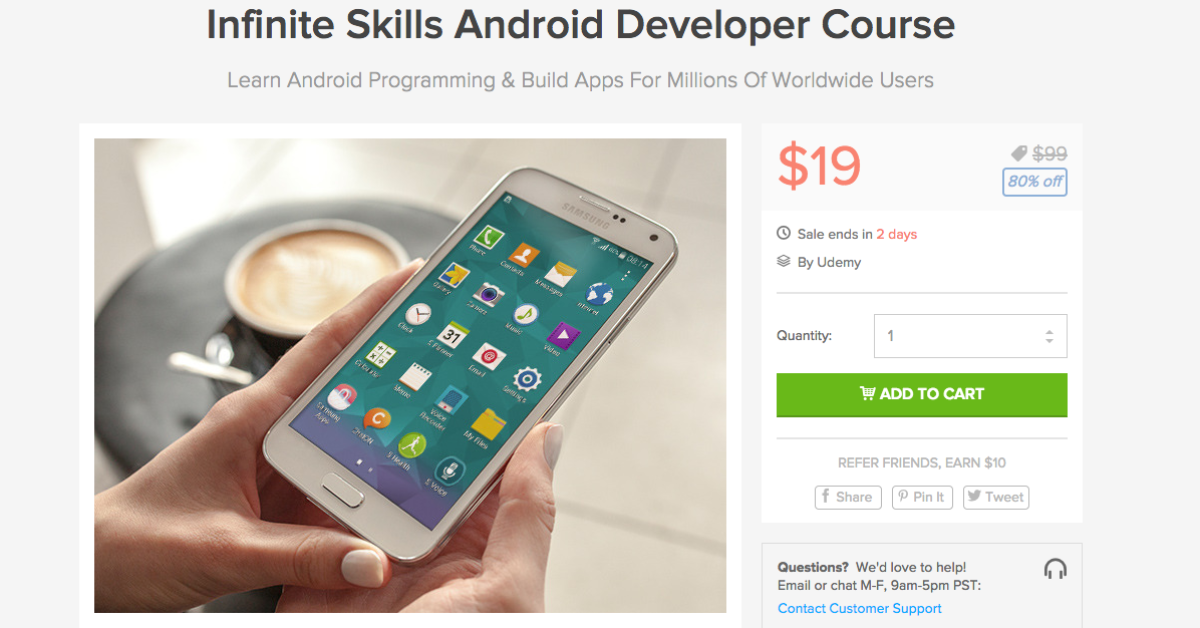Share the course on Facebook
The width and height of the screenshot is (1200, 628).
point(847,497)
